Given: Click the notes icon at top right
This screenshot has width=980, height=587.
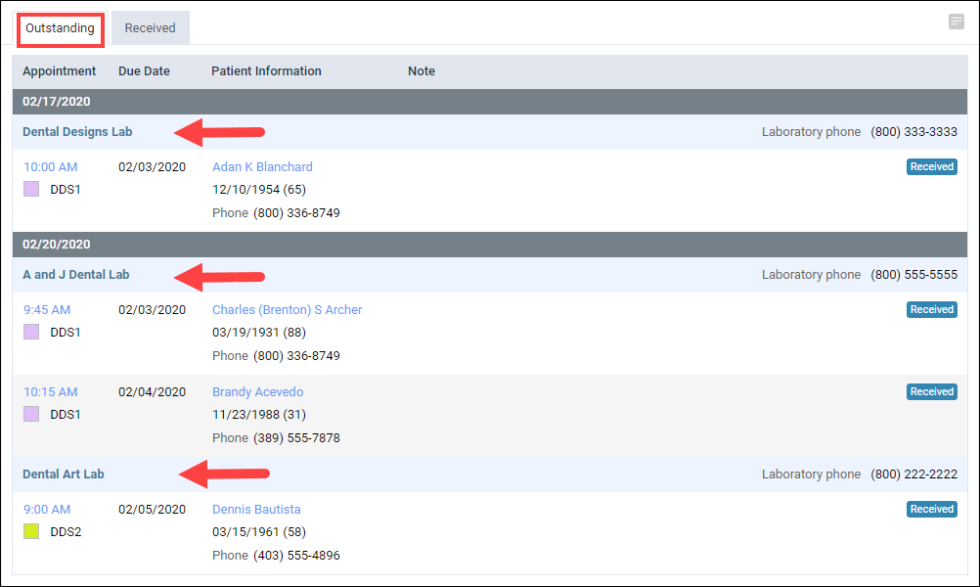Looking at the screenshot, I should (956, 22).
